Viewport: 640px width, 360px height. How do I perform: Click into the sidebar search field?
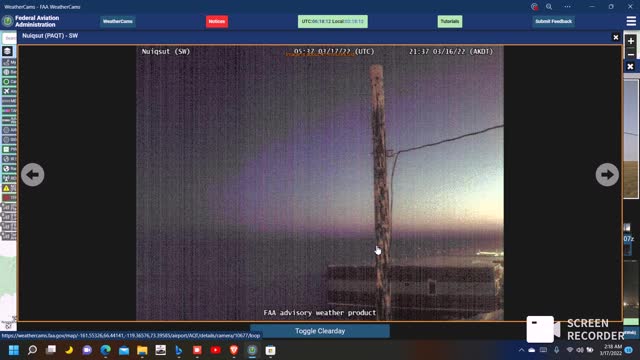pyautogui.click(x=9, y=38)
